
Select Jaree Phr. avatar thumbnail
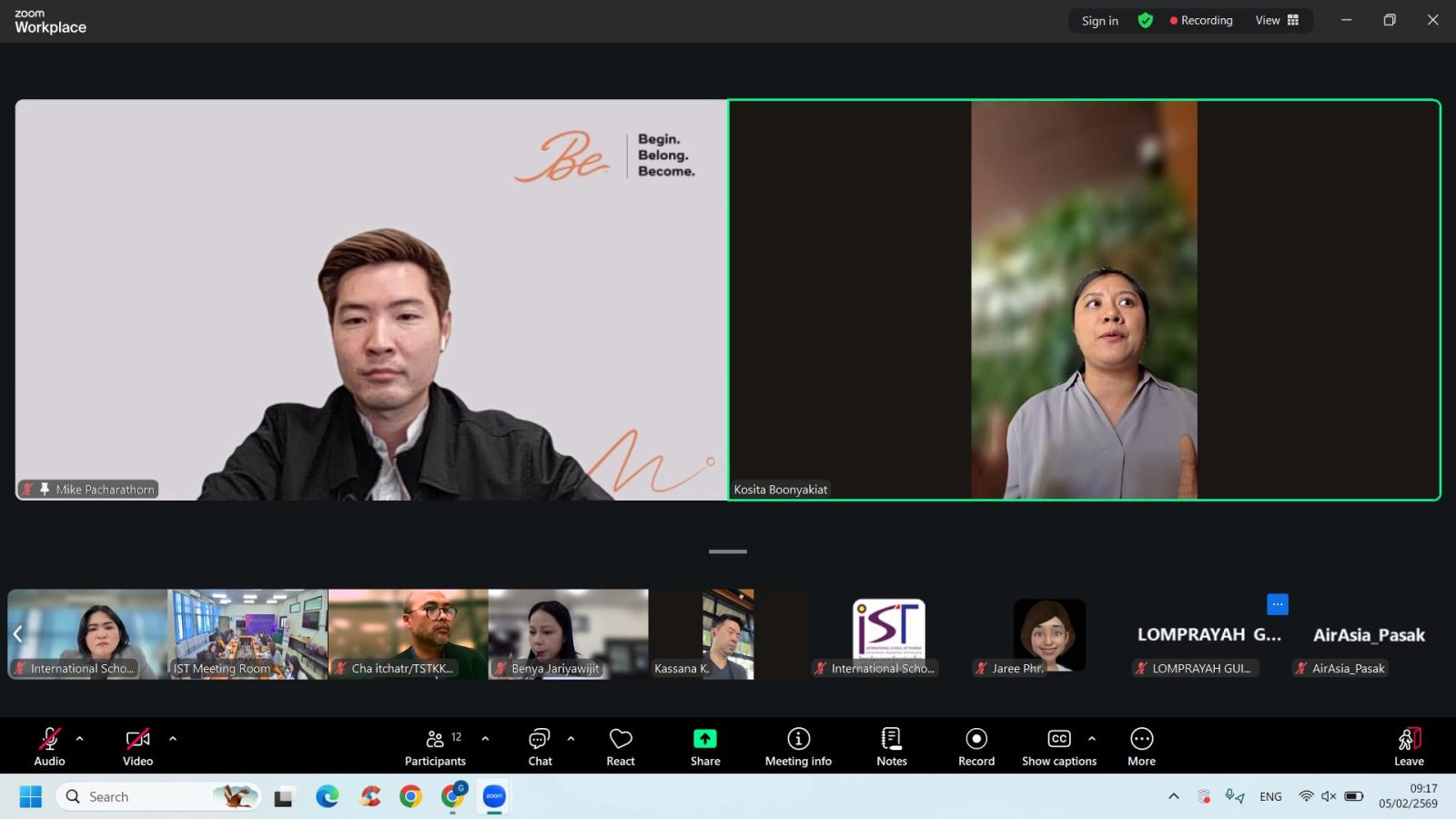[x=1048, y=634]
